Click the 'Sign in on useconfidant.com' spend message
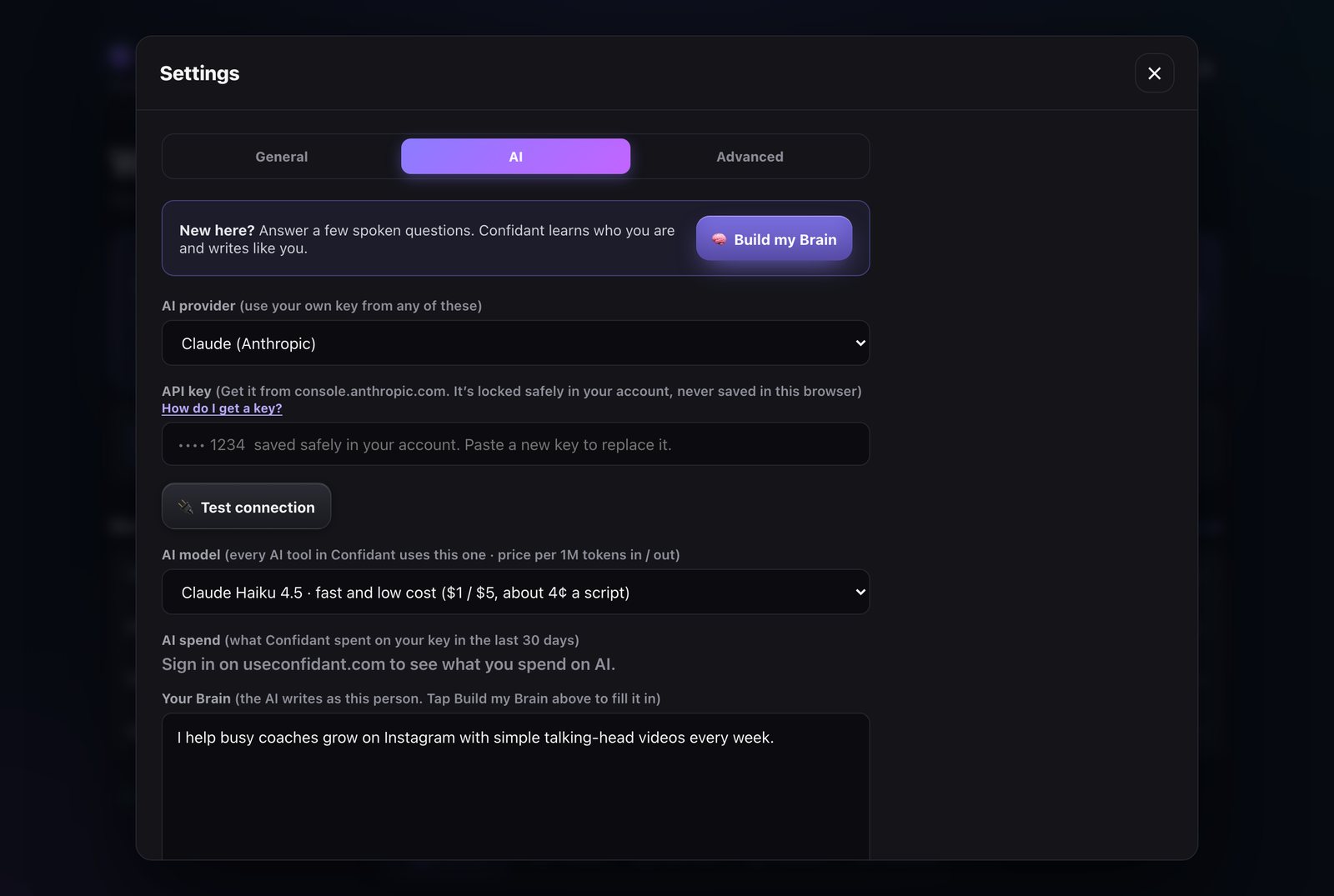Viewport: 1334px width, 896px height. [389, 664]
